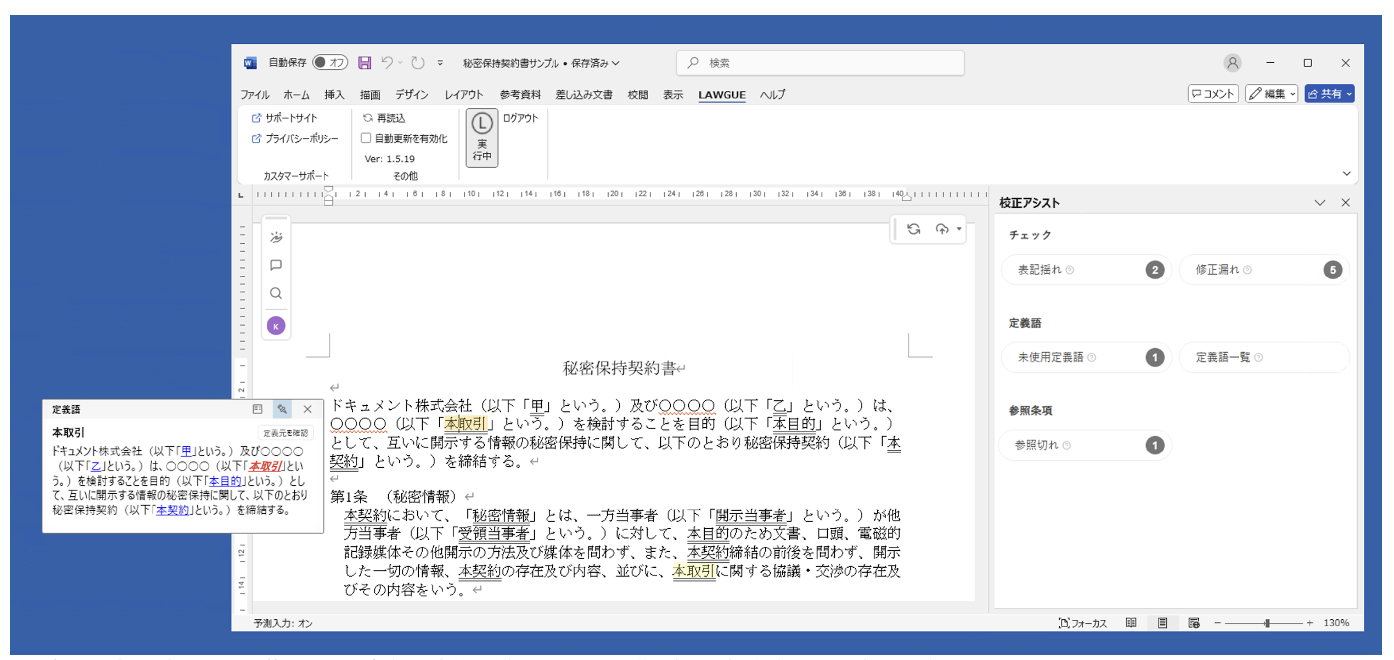
Task: Click the pin icon in 定義語 popup
Action: (x=282, y=409)
